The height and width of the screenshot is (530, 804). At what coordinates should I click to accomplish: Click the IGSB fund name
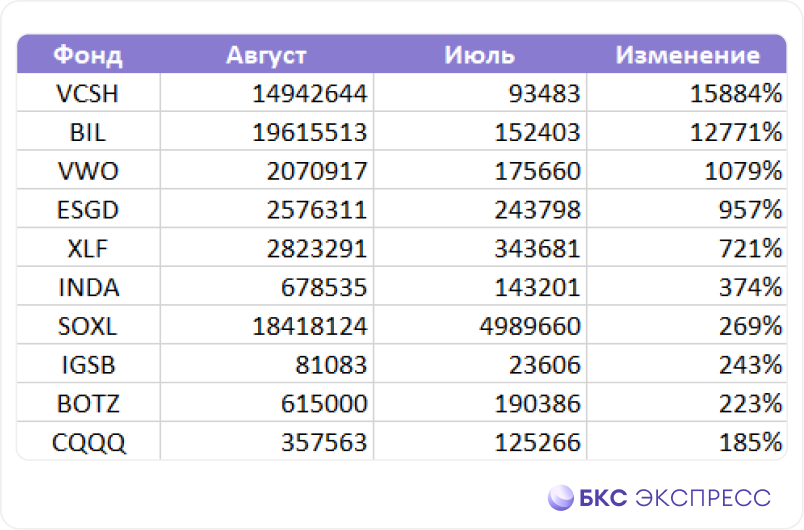88,365
